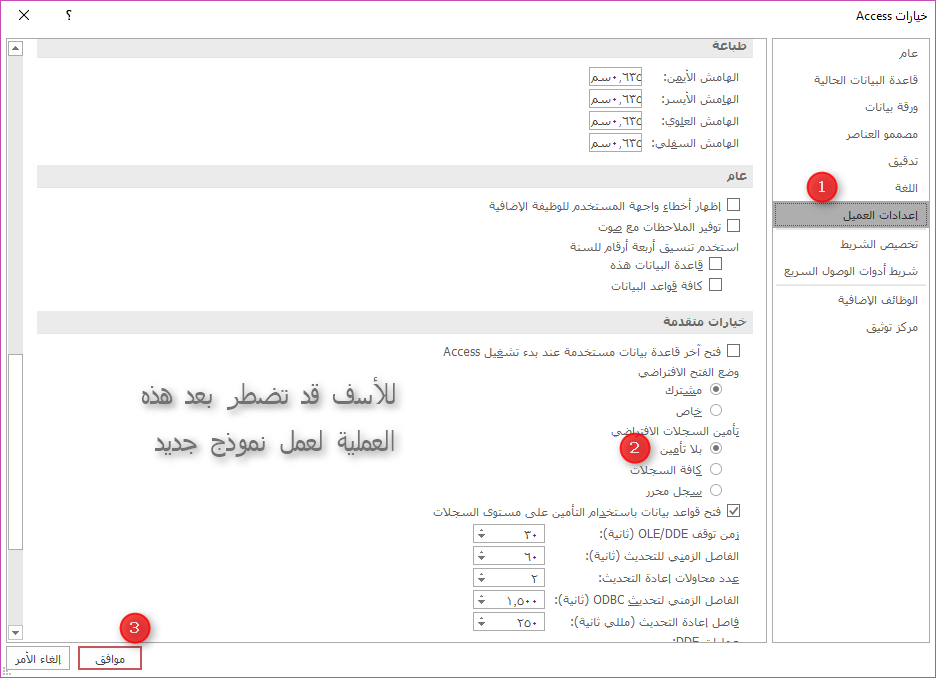Image resolution: width=936 pixels, height=678 pixels.
Task: Open help with the question mark icon
Action: point(69,16)
